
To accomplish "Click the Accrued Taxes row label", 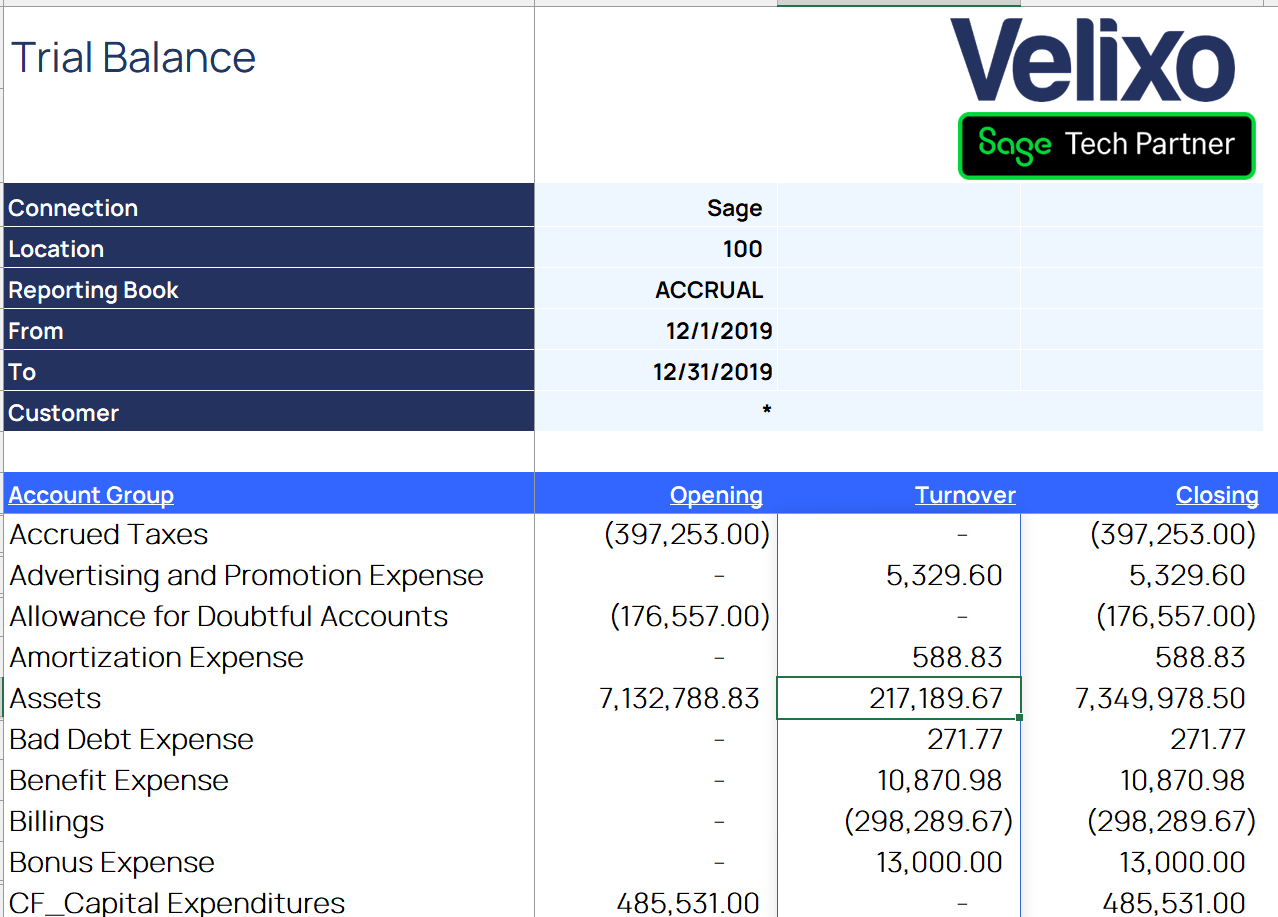I will [x=109, y=534].
